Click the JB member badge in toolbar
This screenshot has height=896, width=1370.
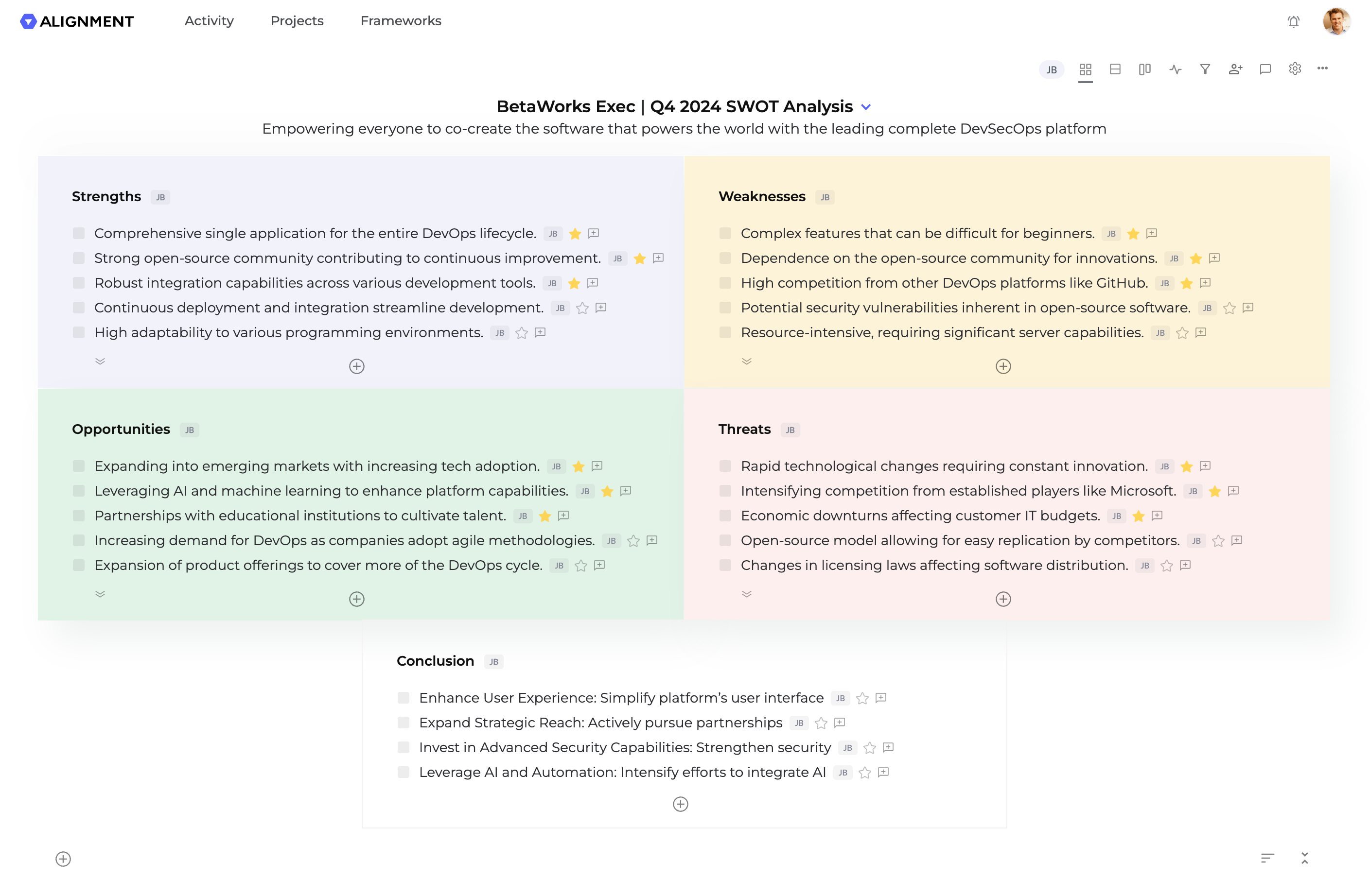[1052, 69]
